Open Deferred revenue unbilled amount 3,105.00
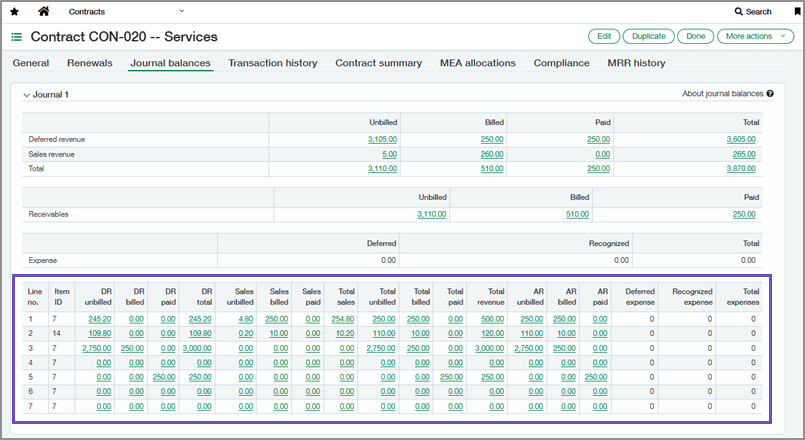This screenshot has width=805, height=440. (382, 139)
